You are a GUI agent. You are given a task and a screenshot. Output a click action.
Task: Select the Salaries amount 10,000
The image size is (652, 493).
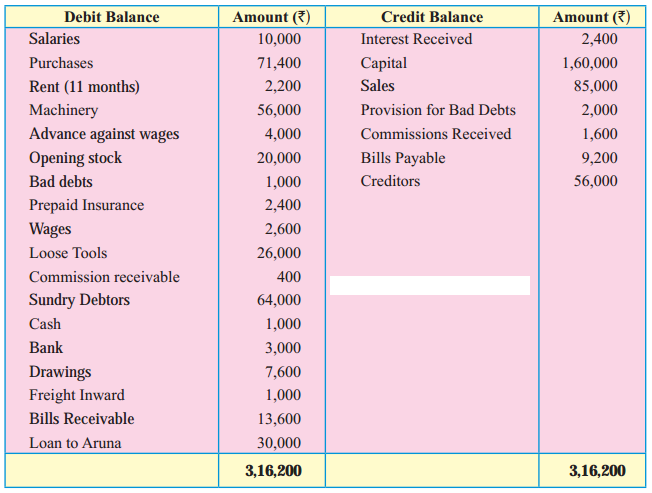coord(279,39)
